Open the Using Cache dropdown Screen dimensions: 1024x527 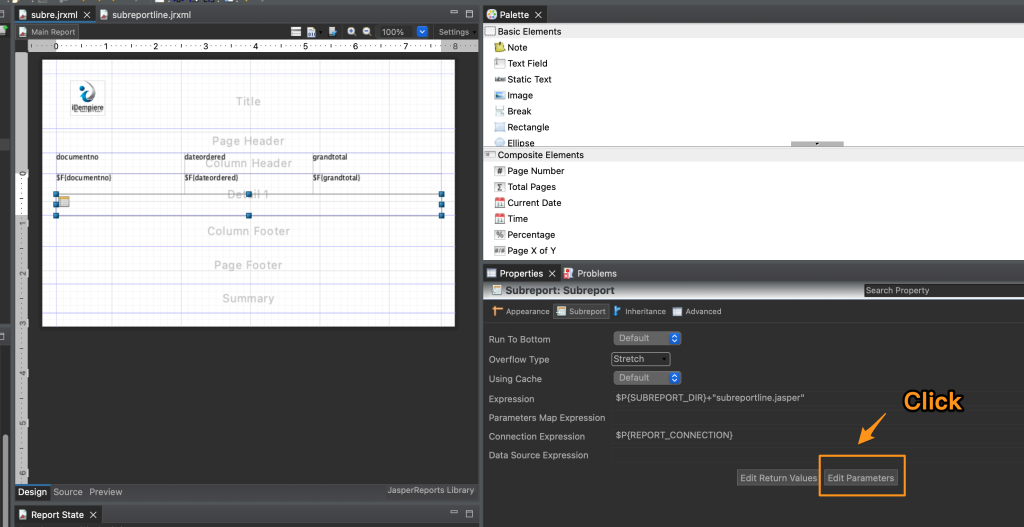(647, 378)
